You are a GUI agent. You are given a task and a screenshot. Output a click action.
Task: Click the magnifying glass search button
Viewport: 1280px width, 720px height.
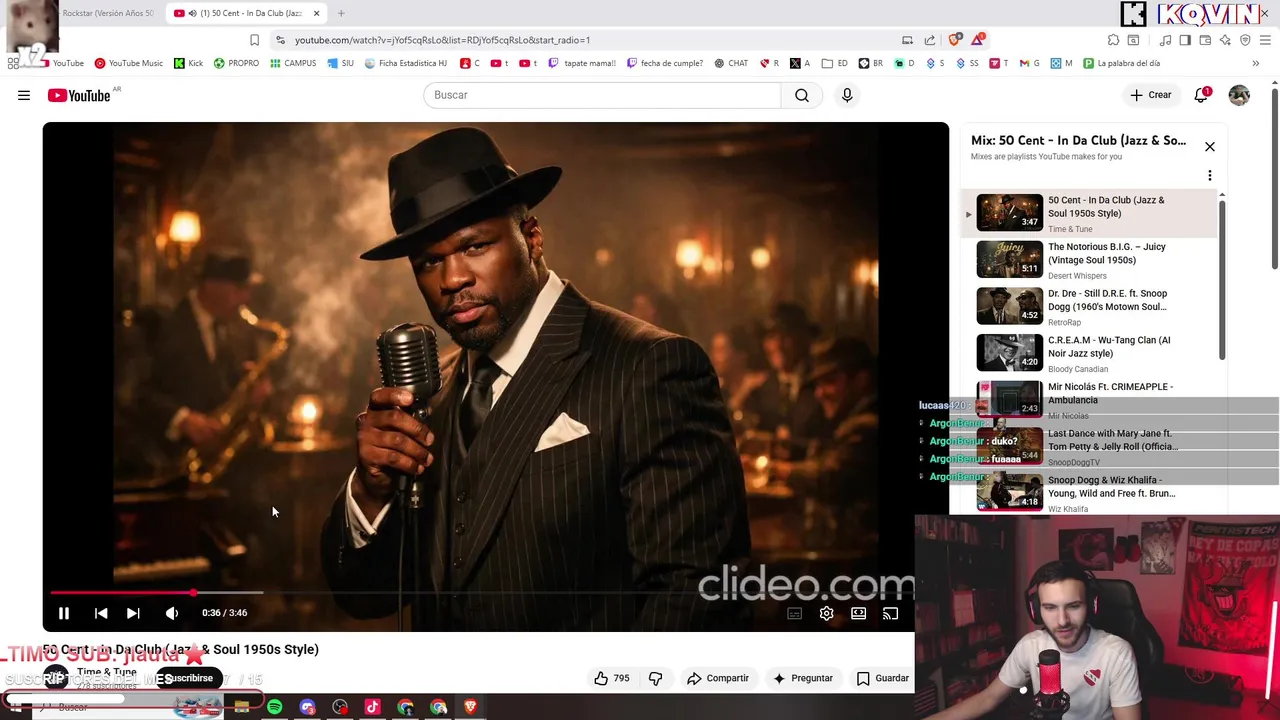click(x=802, y=95)
